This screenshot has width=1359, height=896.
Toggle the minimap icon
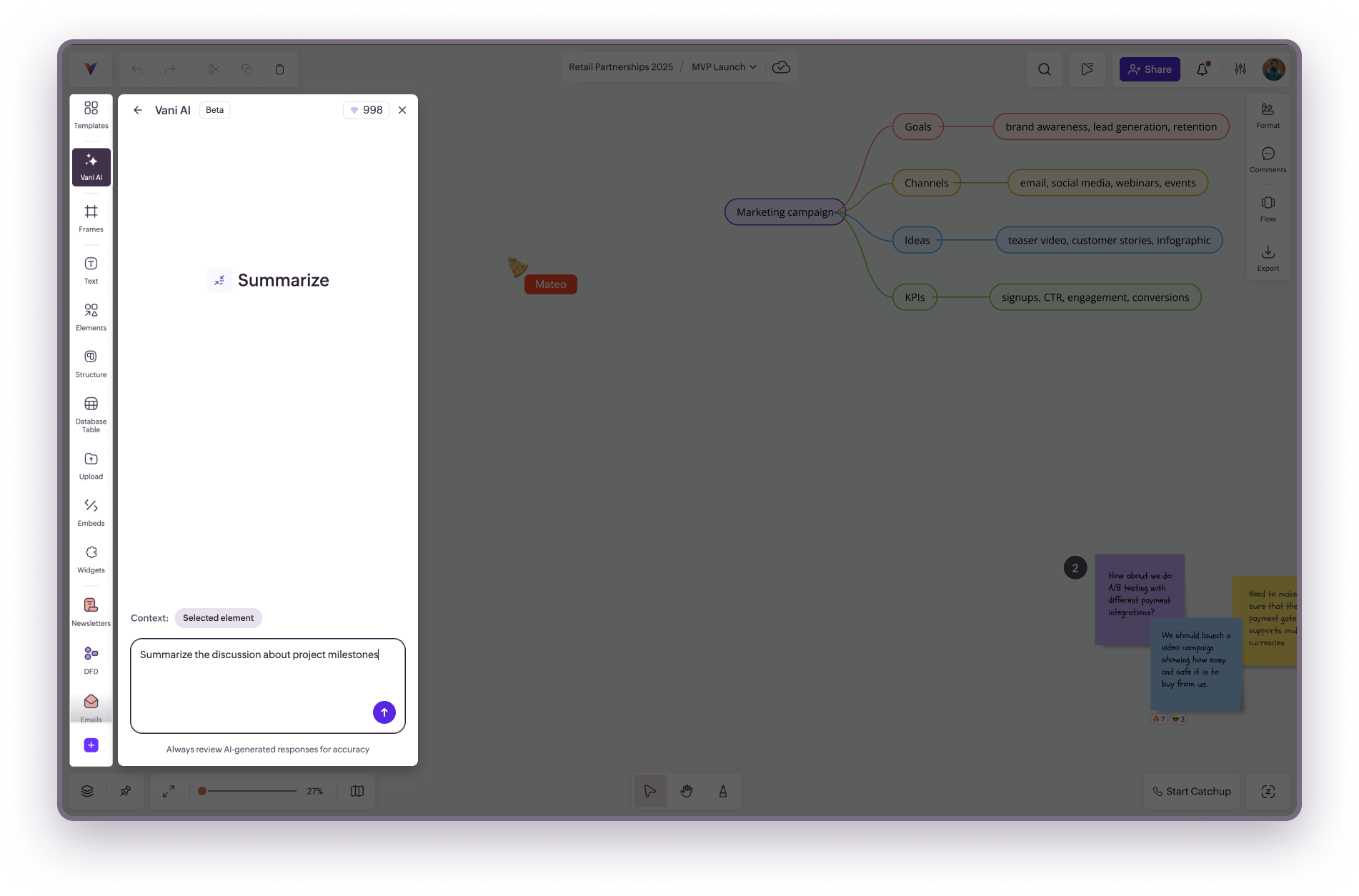point(357,791)
